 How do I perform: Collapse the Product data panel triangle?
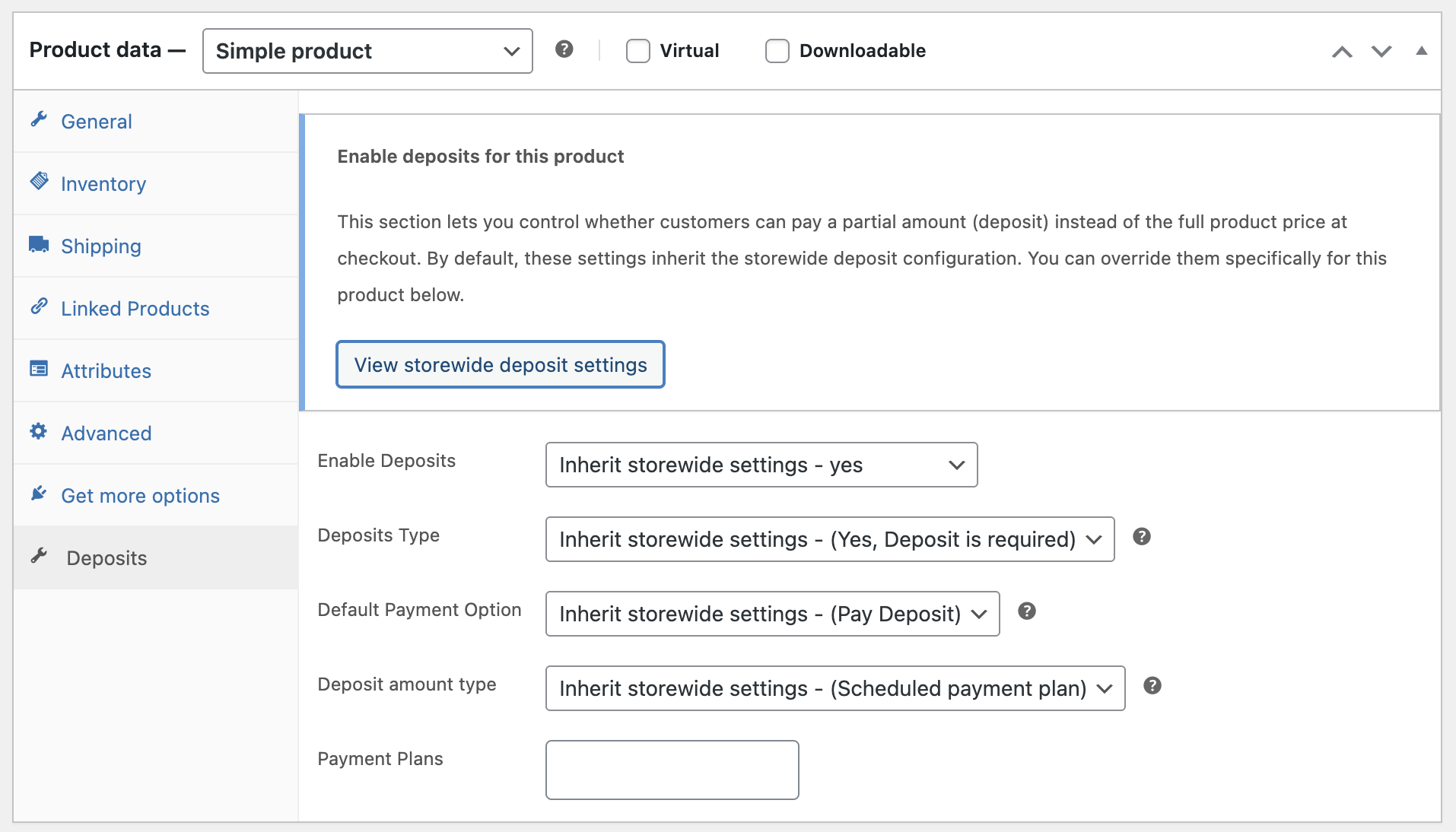click(1421, 51)
